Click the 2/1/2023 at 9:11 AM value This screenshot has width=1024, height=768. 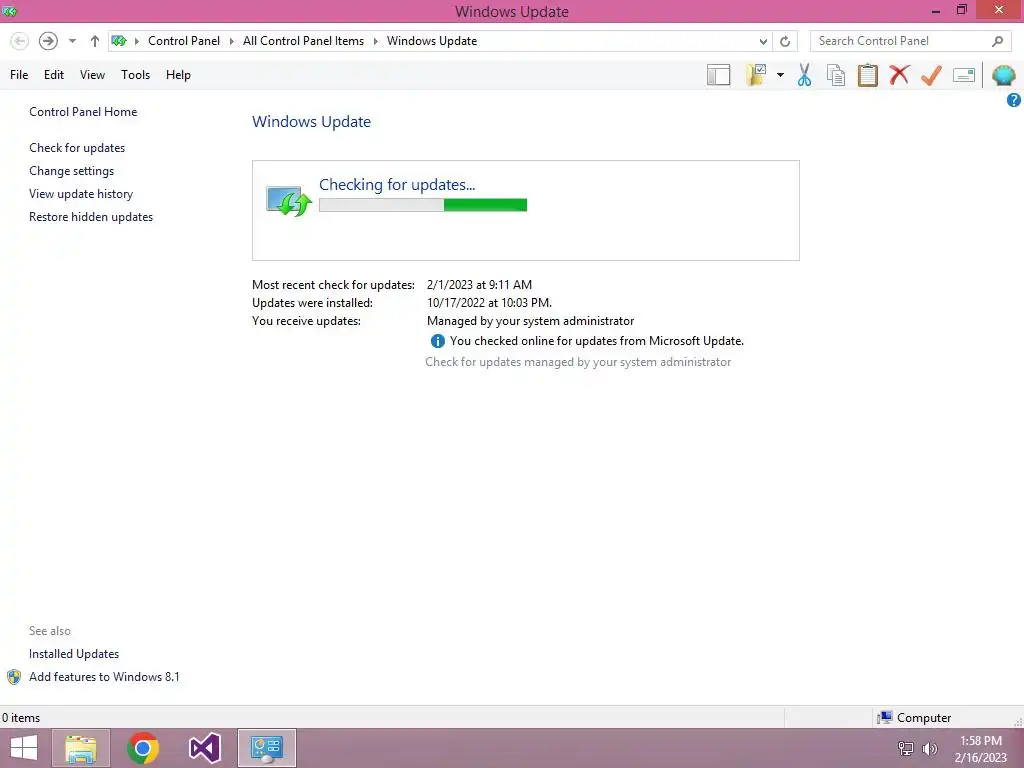coord(479,285)
